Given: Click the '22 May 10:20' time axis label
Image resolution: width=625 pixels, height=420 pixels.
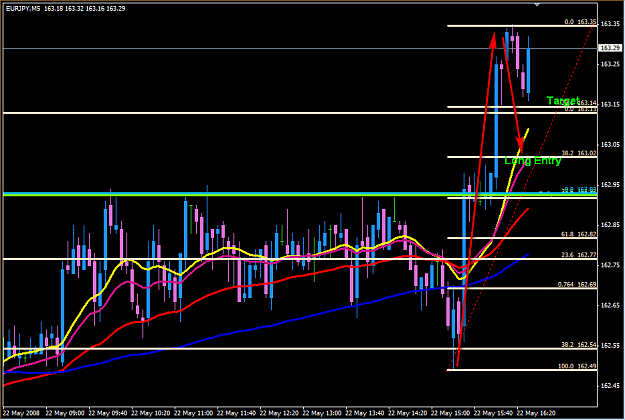Looking at the screenshot, I should [151, 413].
